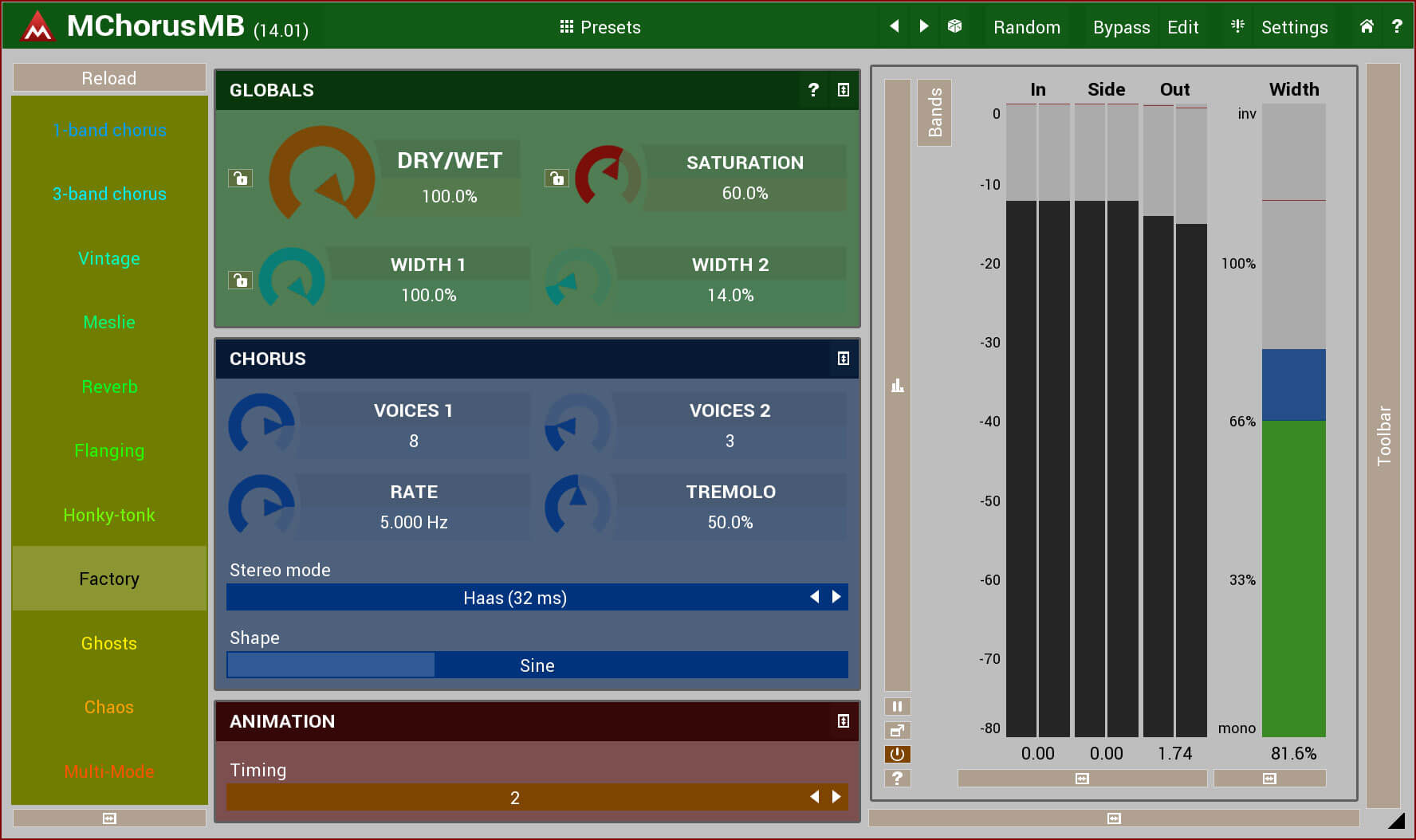Select the Factory mode
Screen dimensions: 1416x840
click(109, 579)
